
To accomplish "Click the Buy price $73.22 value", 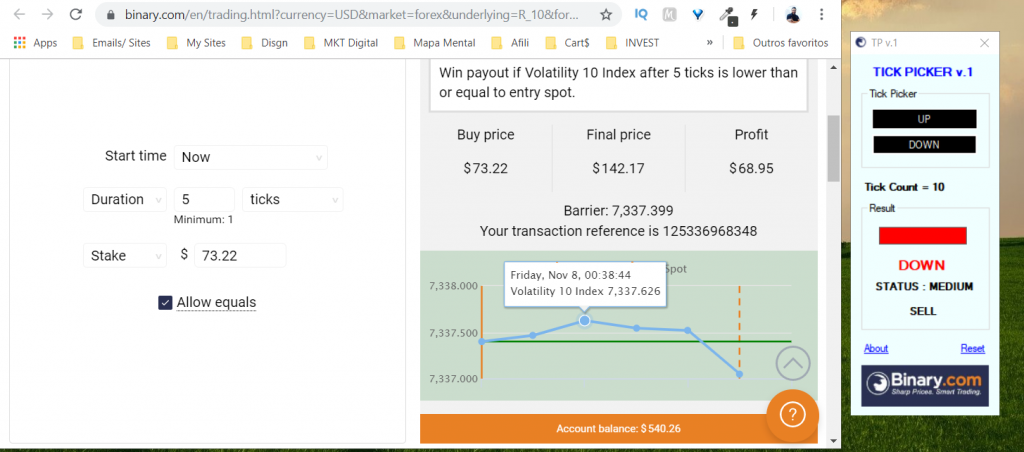I will (485, 169).
